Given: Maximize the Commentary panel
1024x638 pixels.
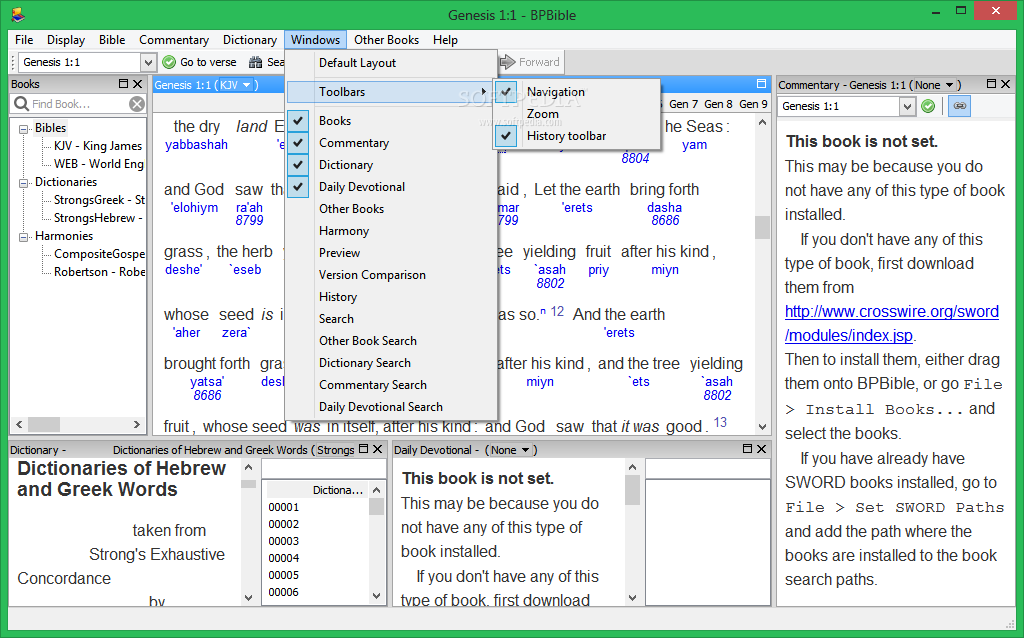Looking at the screenshot, I should coord(991,84).
